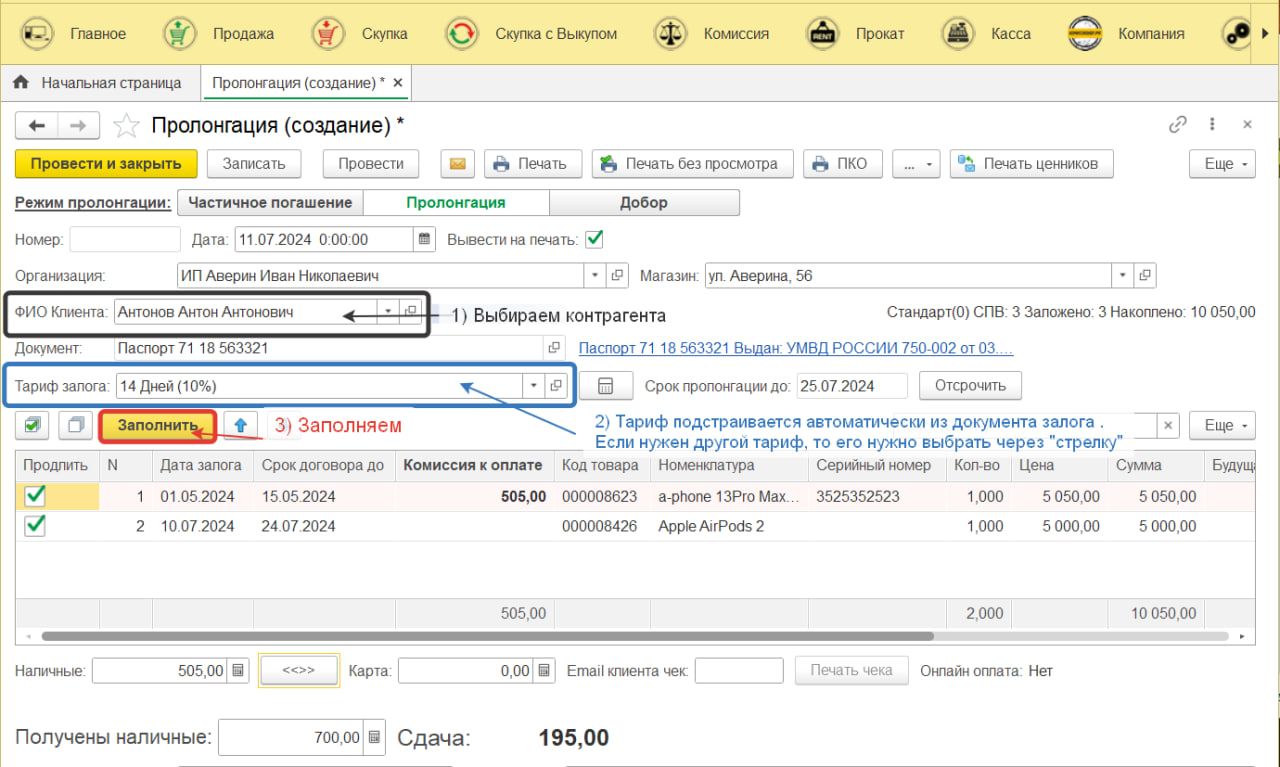Expand the Магазин dropdown list

coord(1124,275)
